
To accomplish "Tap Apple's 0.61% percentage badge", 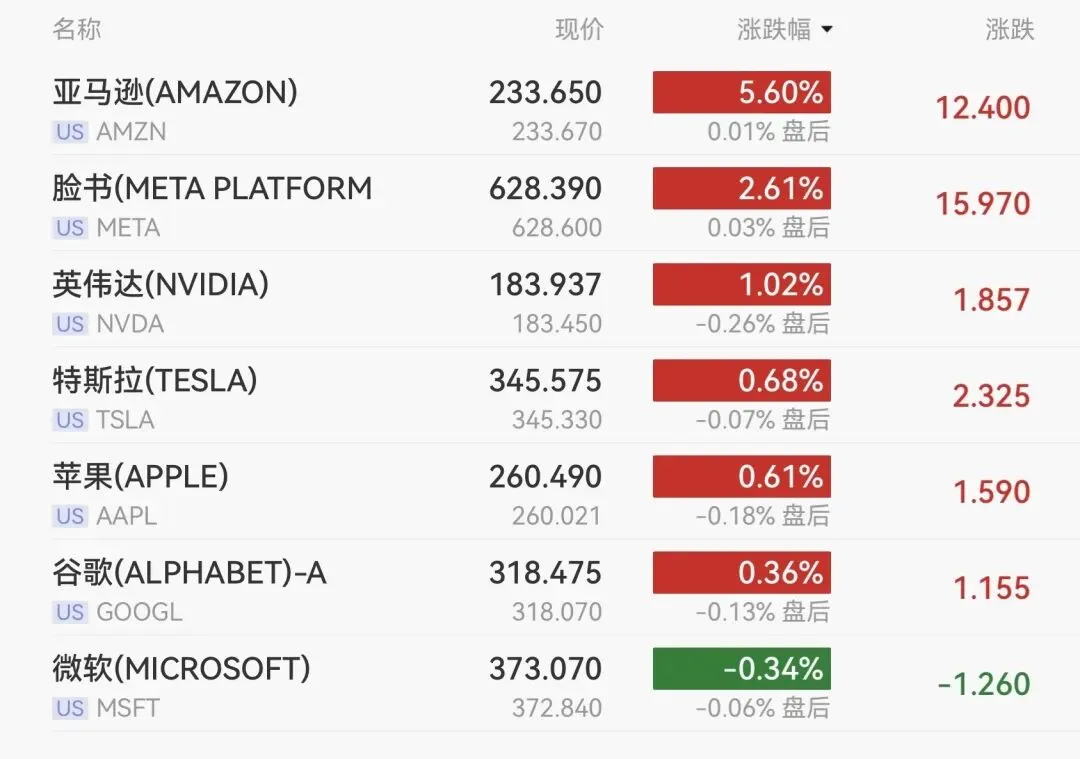I will click(741, 477).
